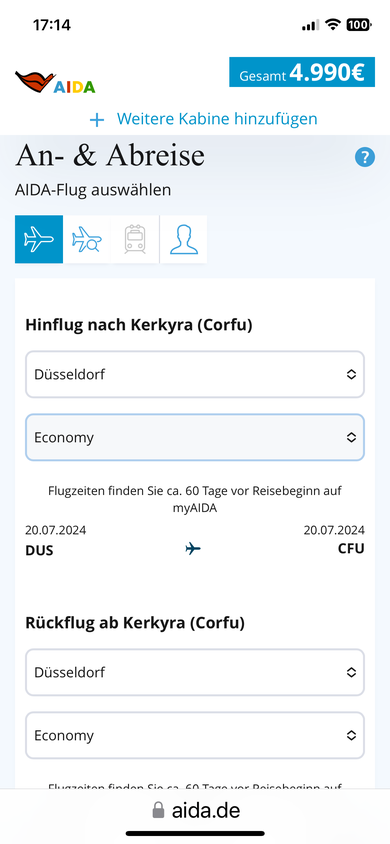Click the An- & Abreise page heading
Image resolution: width=390 pixels, height=844 pixels.
[110, 156]
